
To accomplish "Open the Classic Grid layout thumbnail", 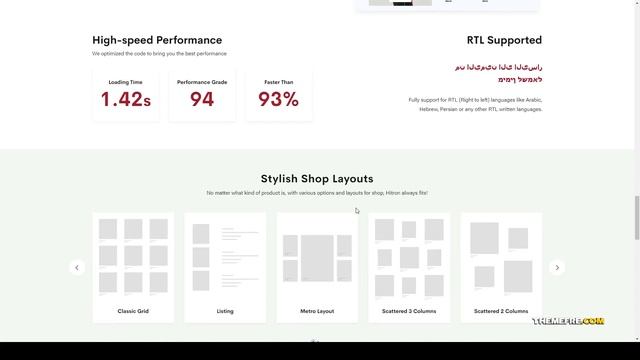I will coord(133,267).
